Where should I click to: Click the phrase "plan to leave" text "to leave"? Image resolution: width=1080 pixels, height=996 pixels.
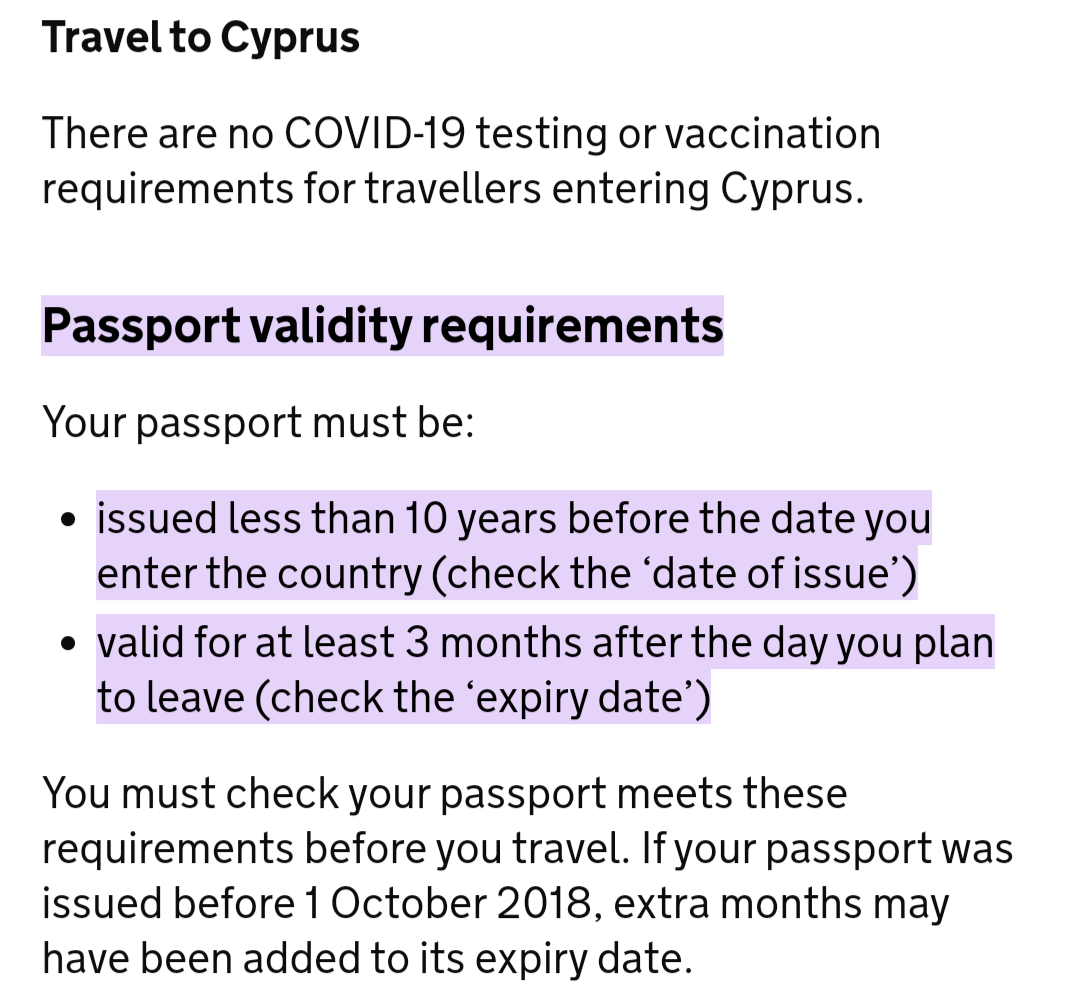click(x=169, y=699)
